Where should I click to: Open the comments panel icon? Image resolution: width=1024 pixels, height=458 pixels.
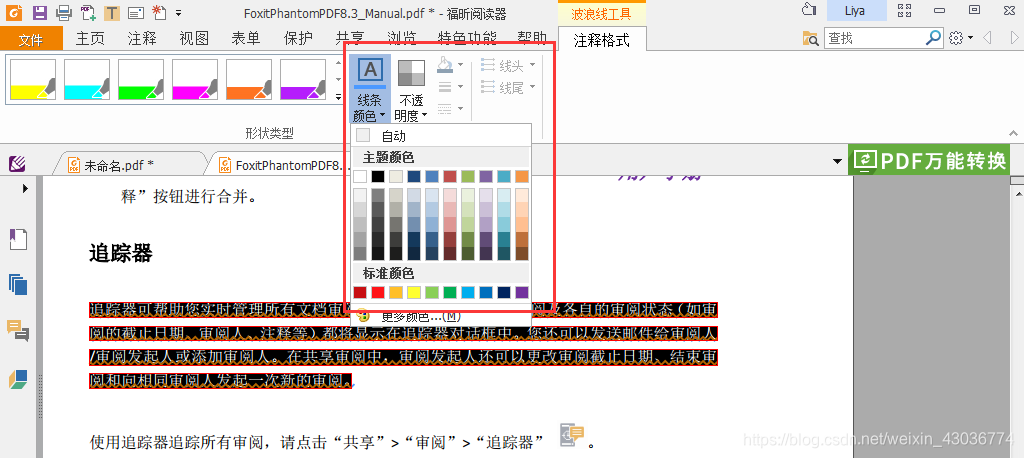click(x=18, y=331)
